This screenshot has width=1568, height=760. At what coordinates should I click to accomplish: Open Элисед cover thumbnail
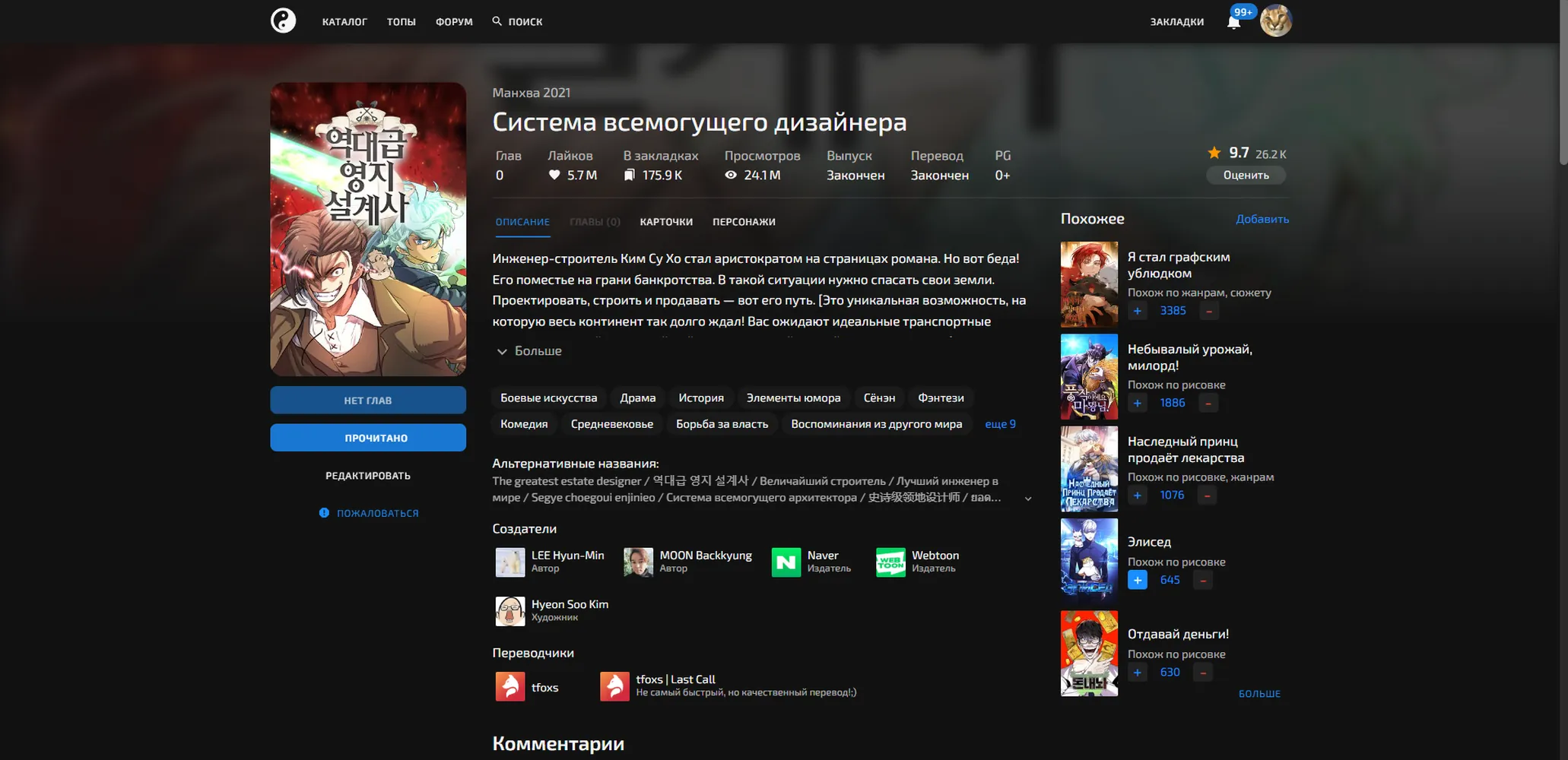[x=1089, y=561]
